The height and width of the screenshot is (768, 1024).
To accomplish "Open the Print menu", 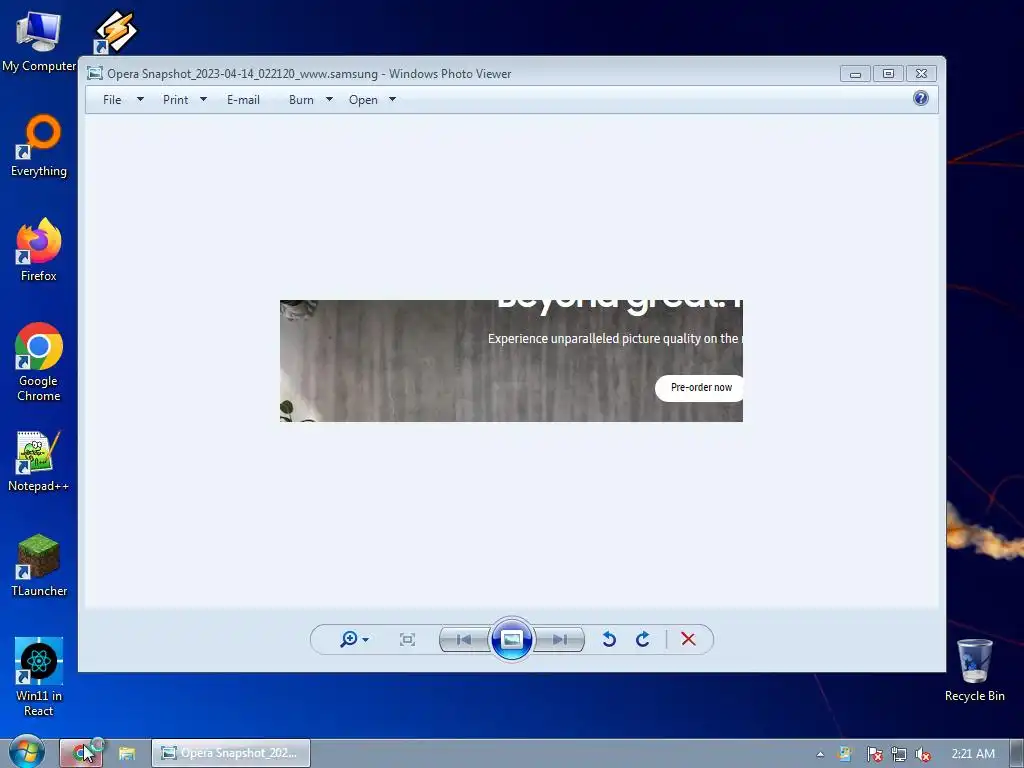I will pos(176,100).
